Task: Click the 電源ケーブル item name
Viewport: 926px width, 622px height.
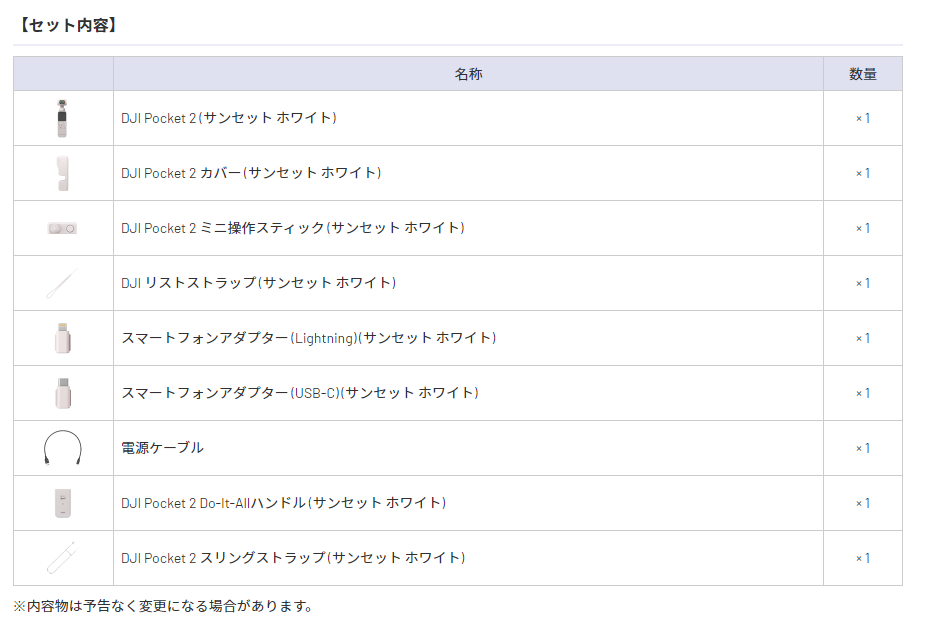Action: (162, 448)
